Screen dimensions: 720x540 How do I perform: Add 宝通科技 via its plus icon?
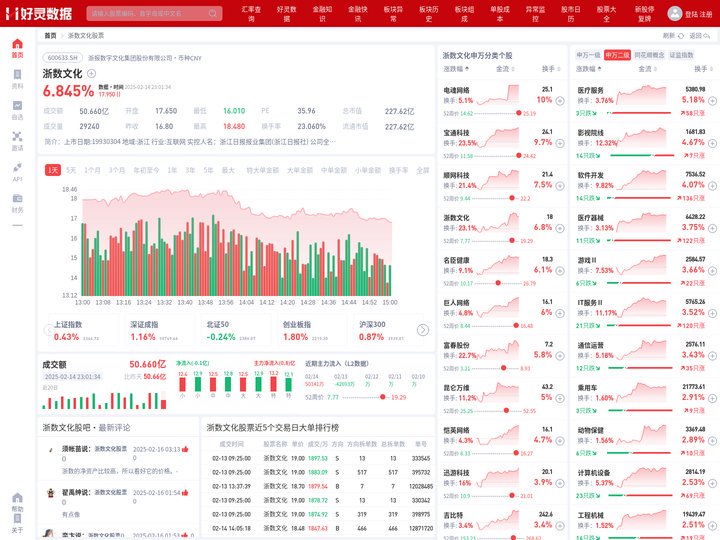(560, 143)
